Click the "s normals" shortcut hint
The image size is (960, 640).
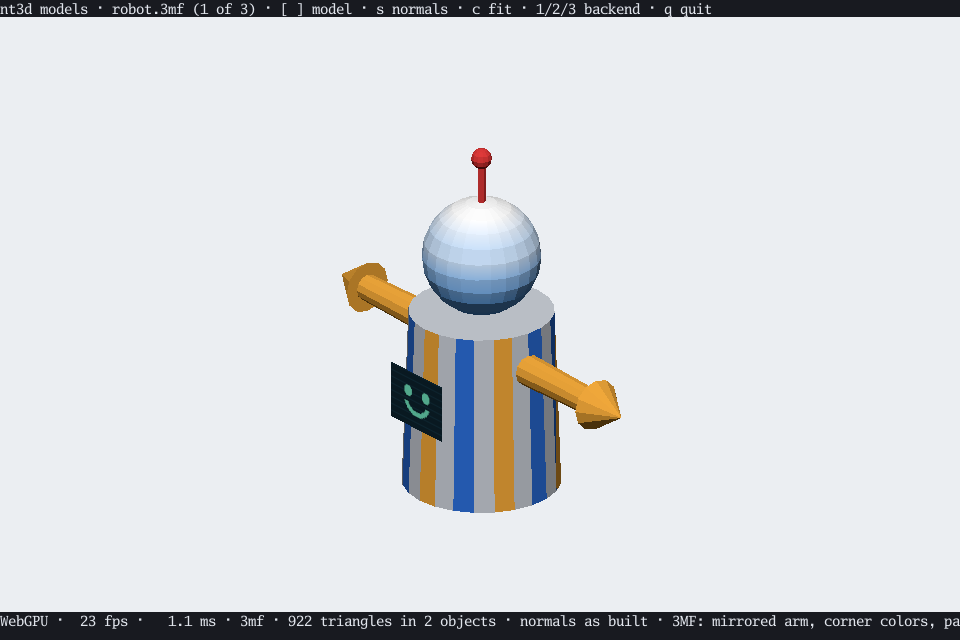tap(412, 9)
